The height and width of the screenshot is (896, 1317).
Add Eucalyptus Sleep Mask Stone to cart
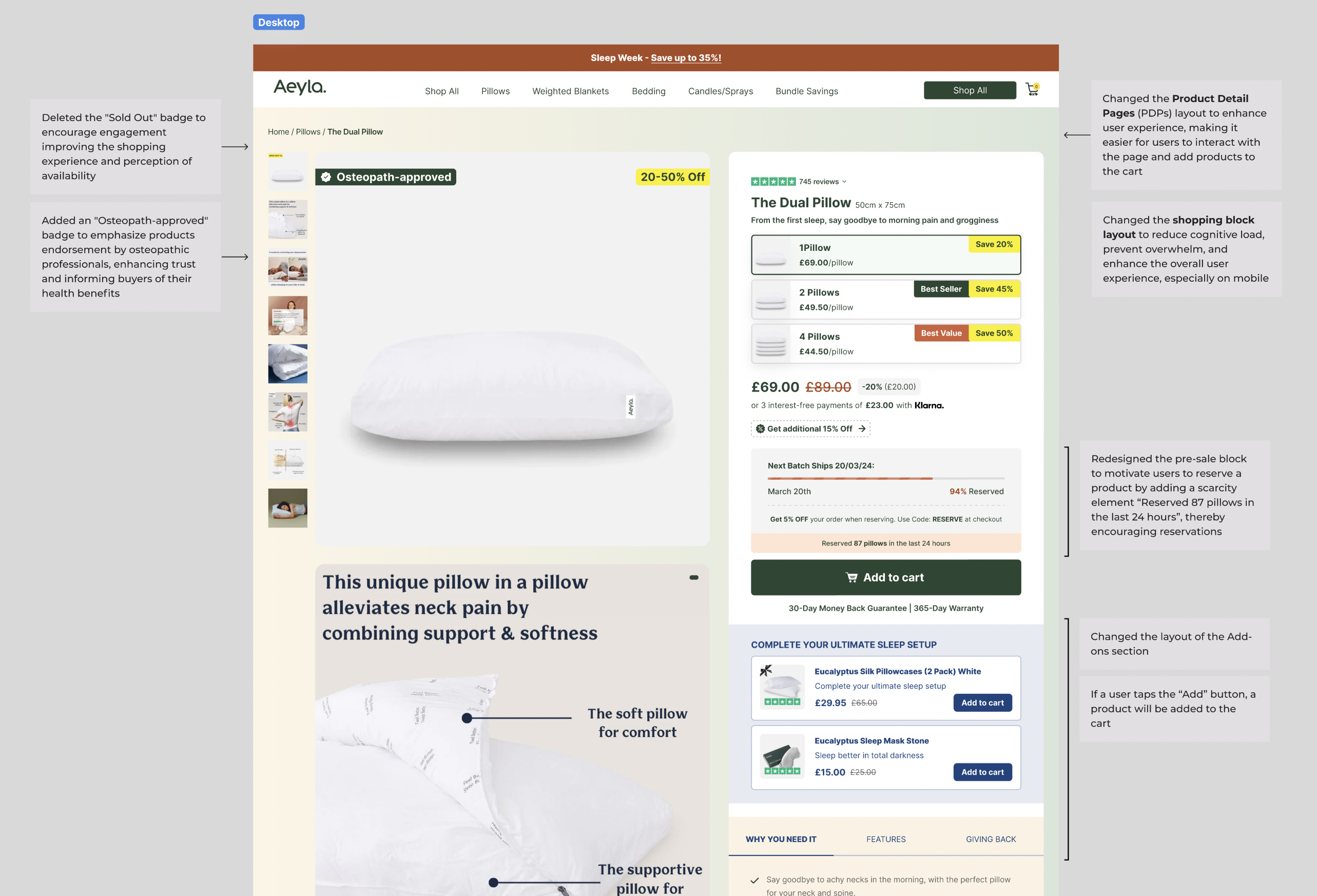(x=982, y=772)
